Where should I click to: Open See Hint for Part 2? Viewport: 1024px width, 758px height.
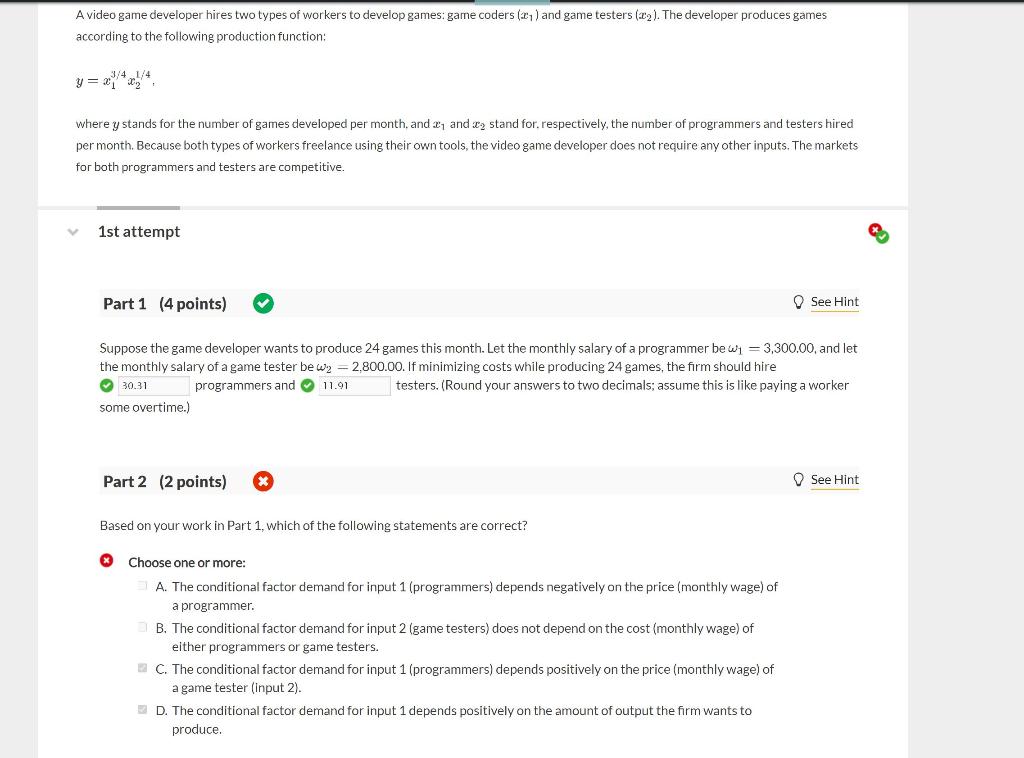pyautogui.click(x=835, y=480)
